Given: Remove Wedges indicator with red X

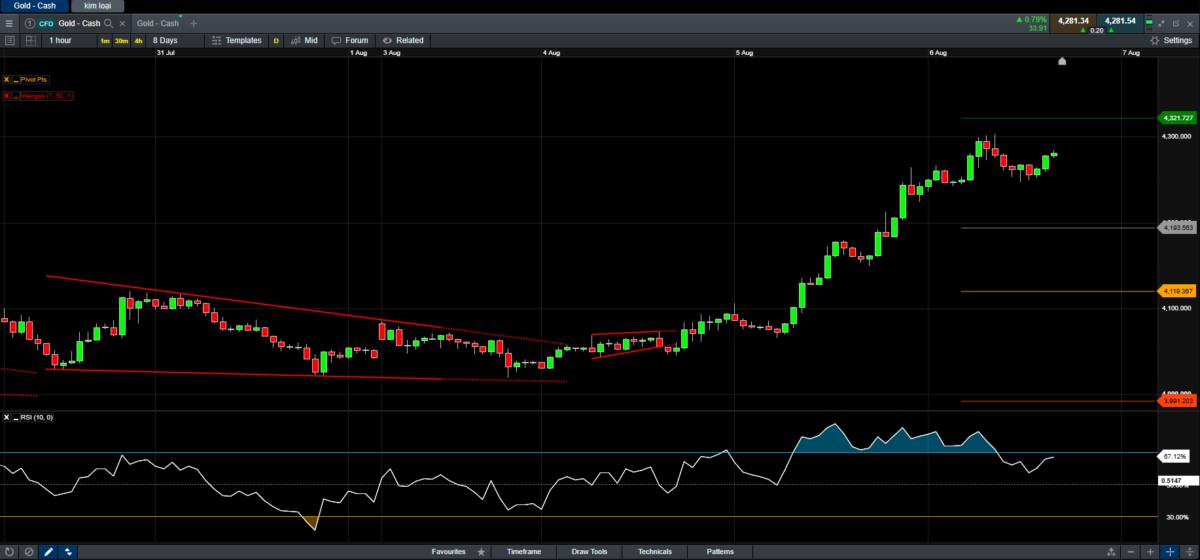Looking at the screenshot, I should 6,96.
